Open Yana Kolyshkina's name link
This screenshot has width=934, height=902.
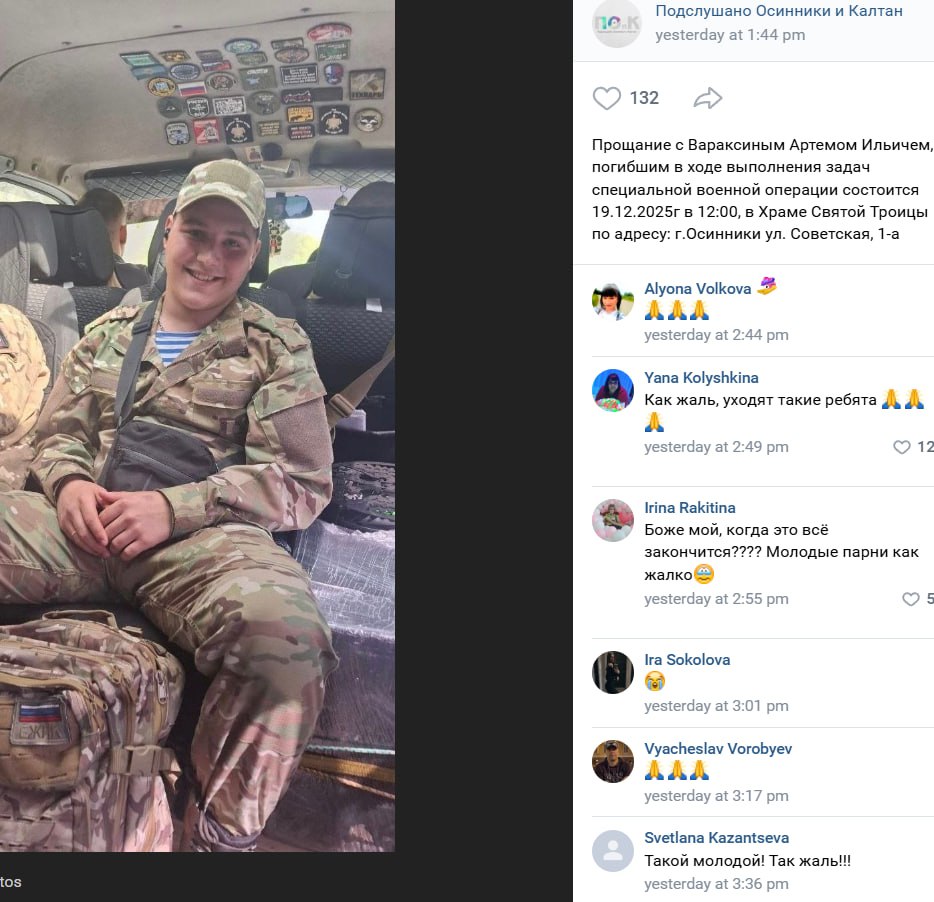coord(701,378)
